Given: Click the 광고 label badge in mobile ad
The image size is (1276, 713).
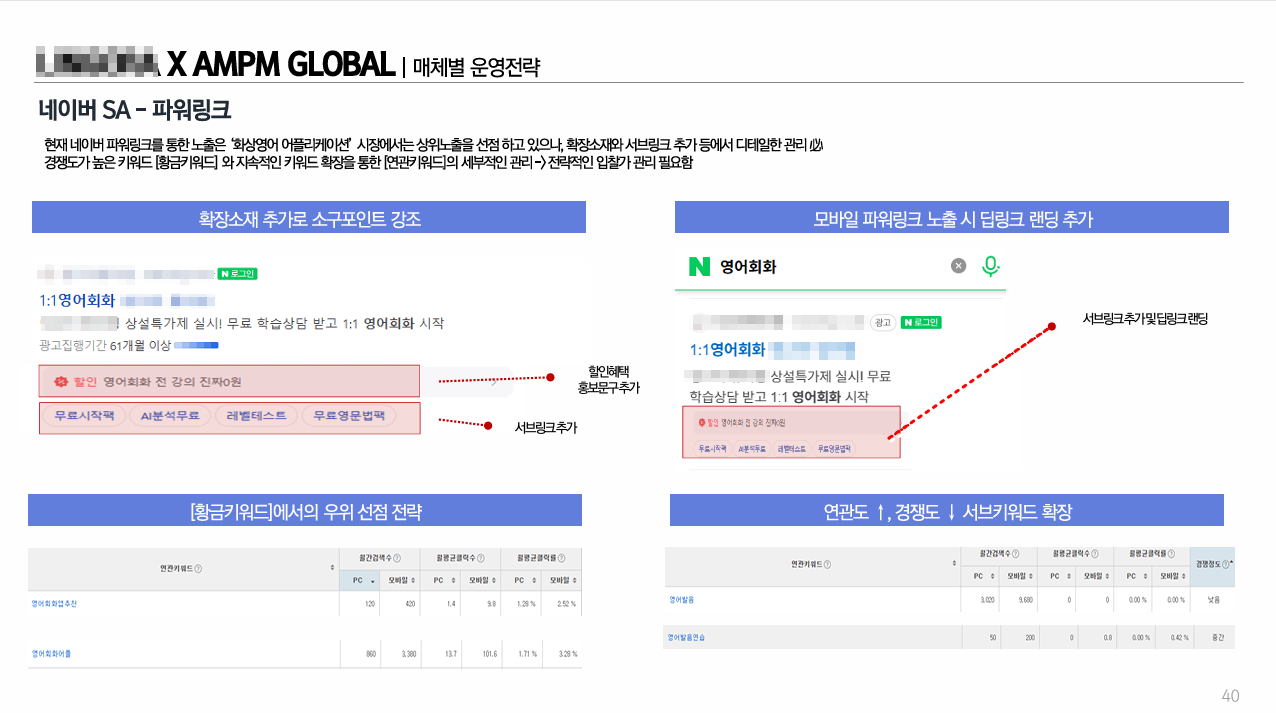Looking at the screenshot, I should pyautogui.click(x=883, y=323).
